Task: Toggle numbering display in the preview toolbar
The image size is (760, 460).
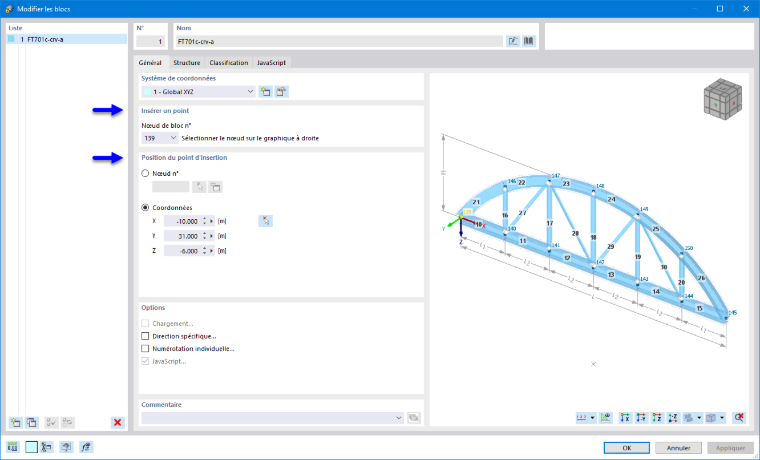Action: tap(582, 418)
